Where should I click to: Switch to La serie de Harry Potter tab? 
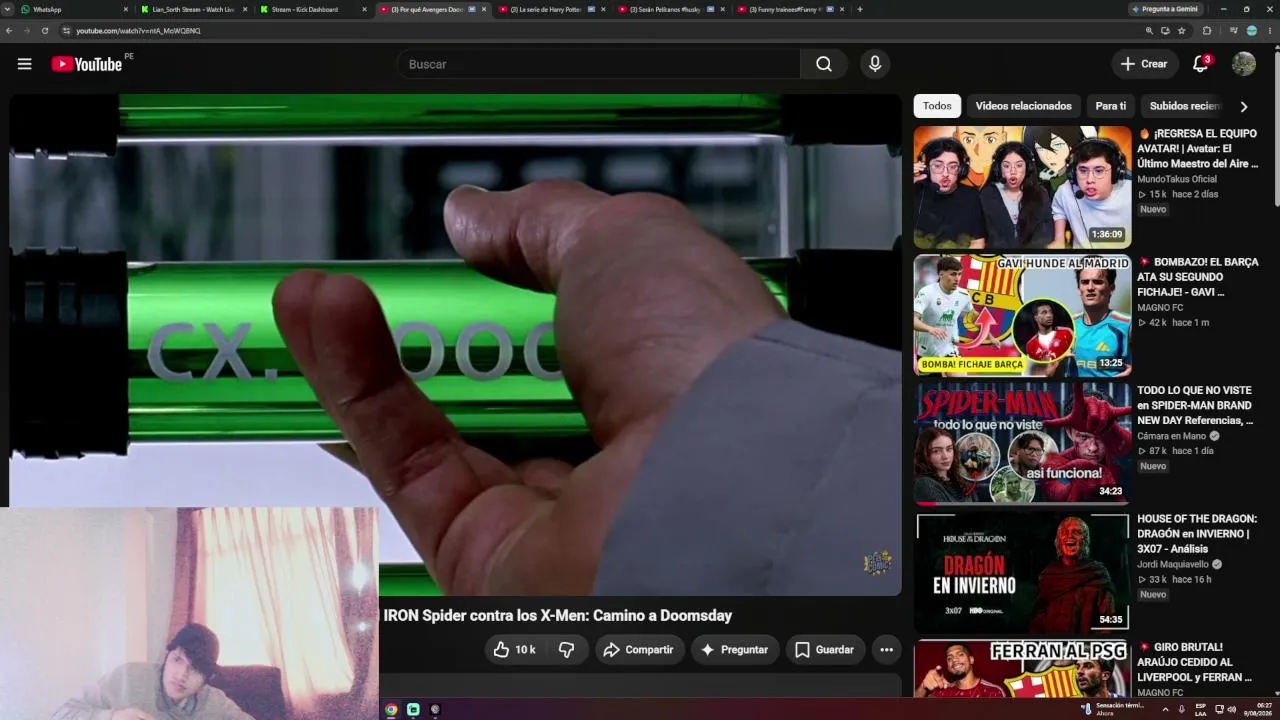point(551,9)
